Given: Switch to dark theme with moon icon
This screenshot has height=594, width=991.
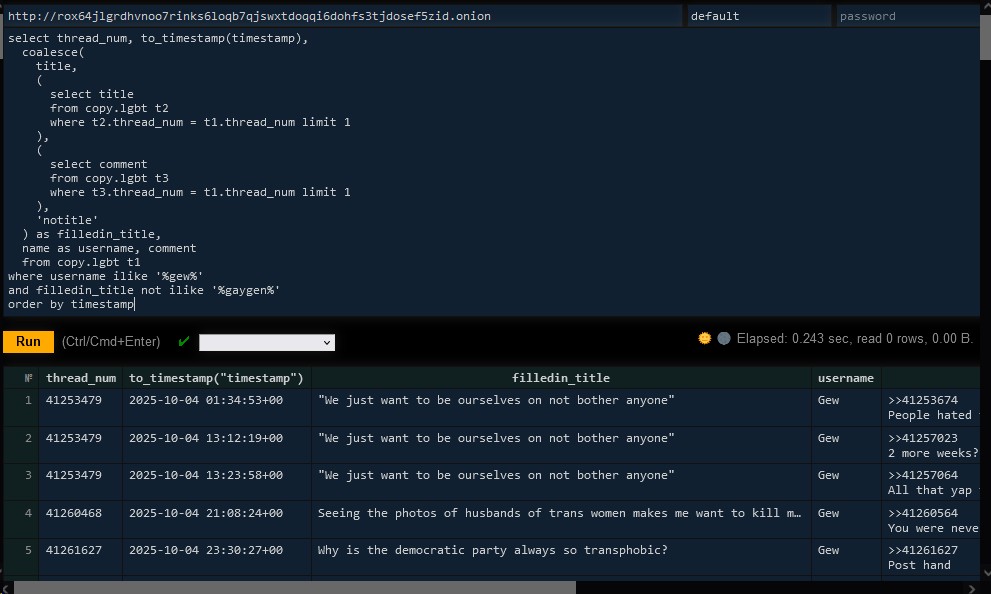Looking at the screenshot, I should [724, 339].
